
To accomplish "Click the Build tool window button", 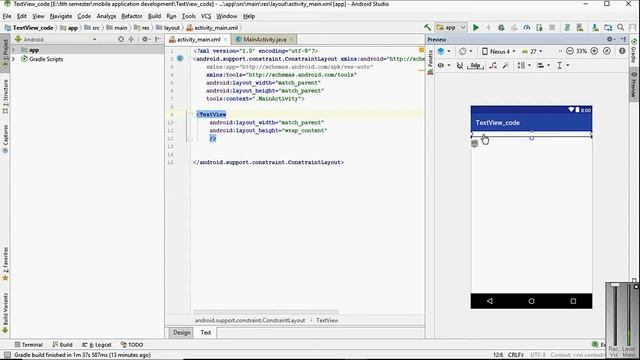I will coord(62,345).
